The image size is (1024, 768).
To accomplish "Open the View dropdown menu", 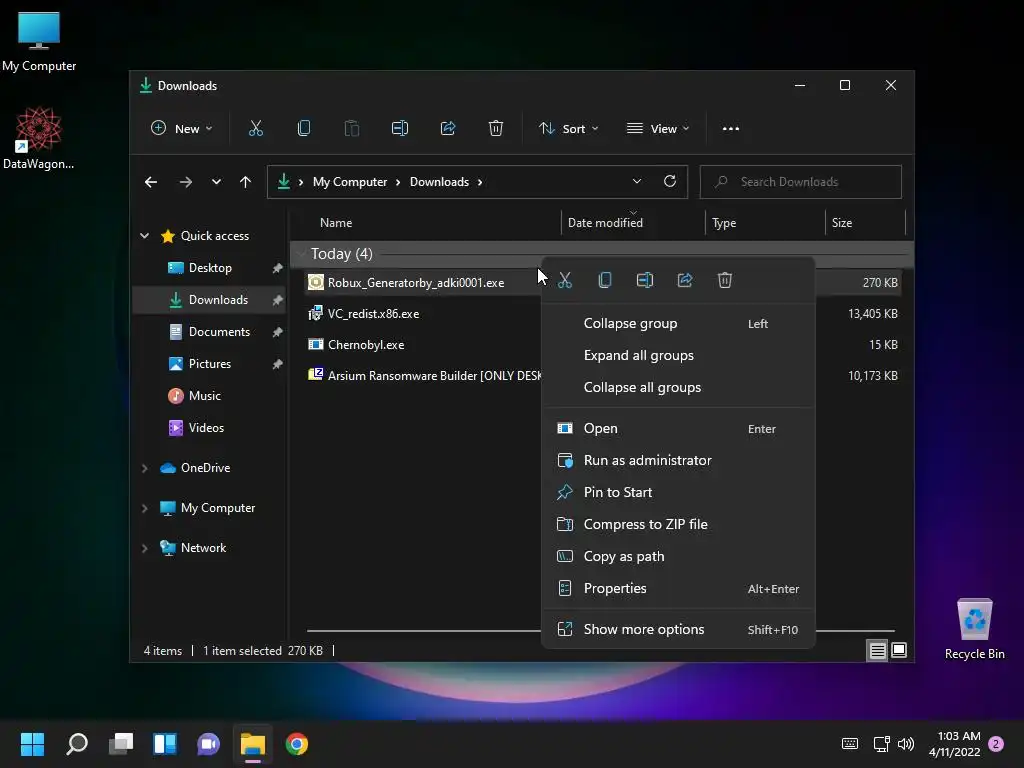I will point(658,129).
